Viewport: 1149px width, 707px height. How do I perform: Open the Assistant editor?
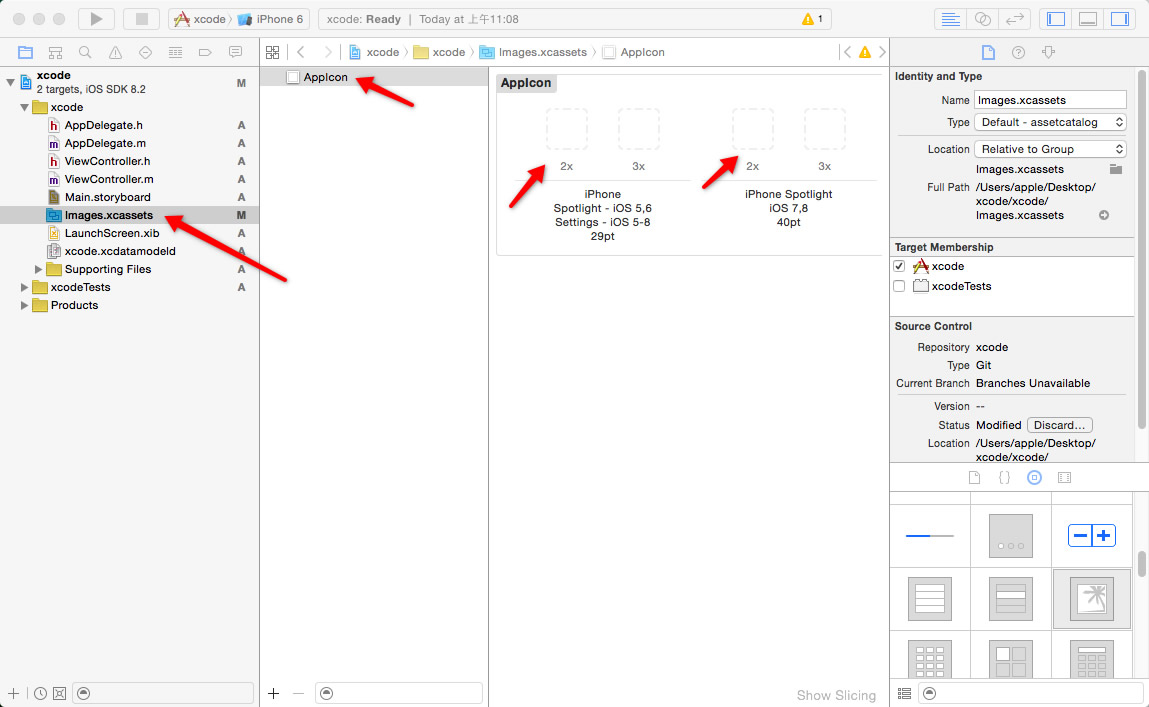click(983, 19)
